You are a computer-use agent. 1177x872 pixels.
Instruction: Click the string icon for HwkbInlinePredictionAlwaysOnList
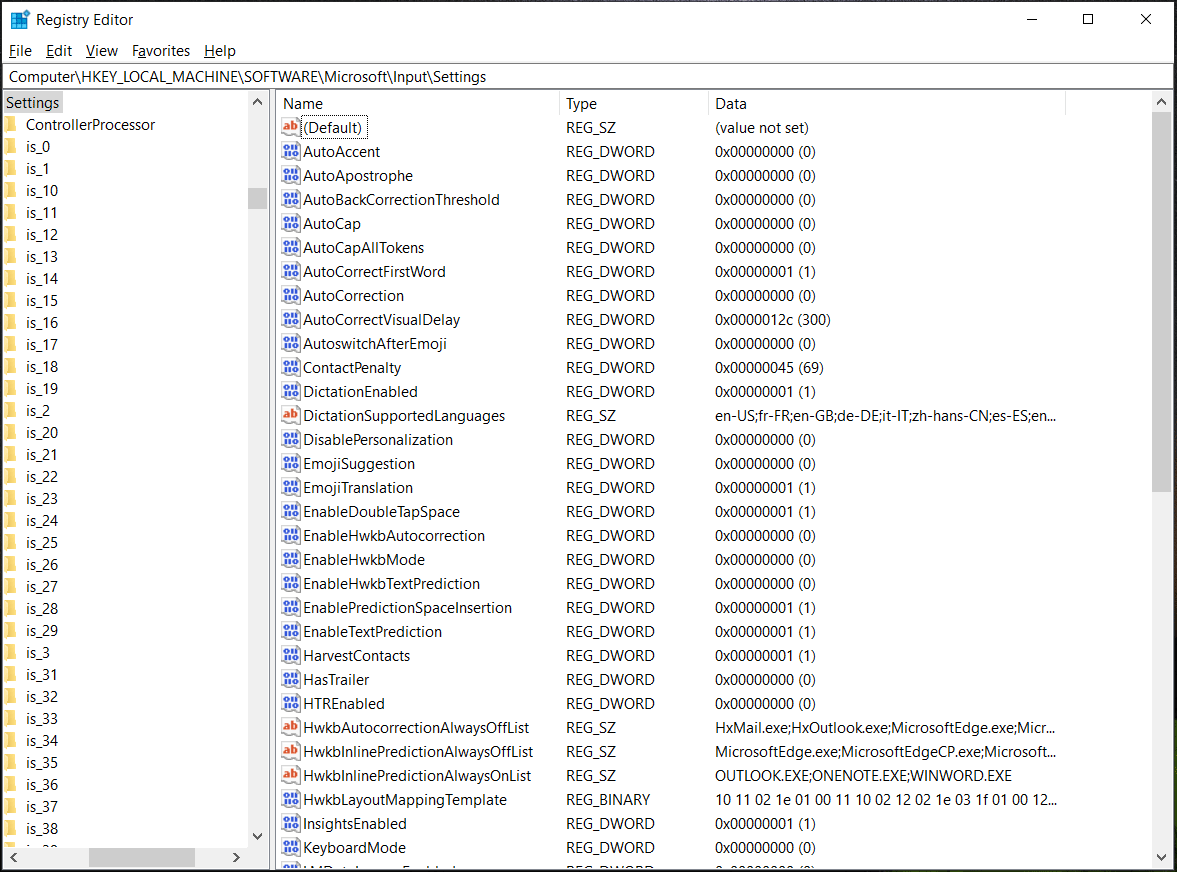(x=290, y=775)
